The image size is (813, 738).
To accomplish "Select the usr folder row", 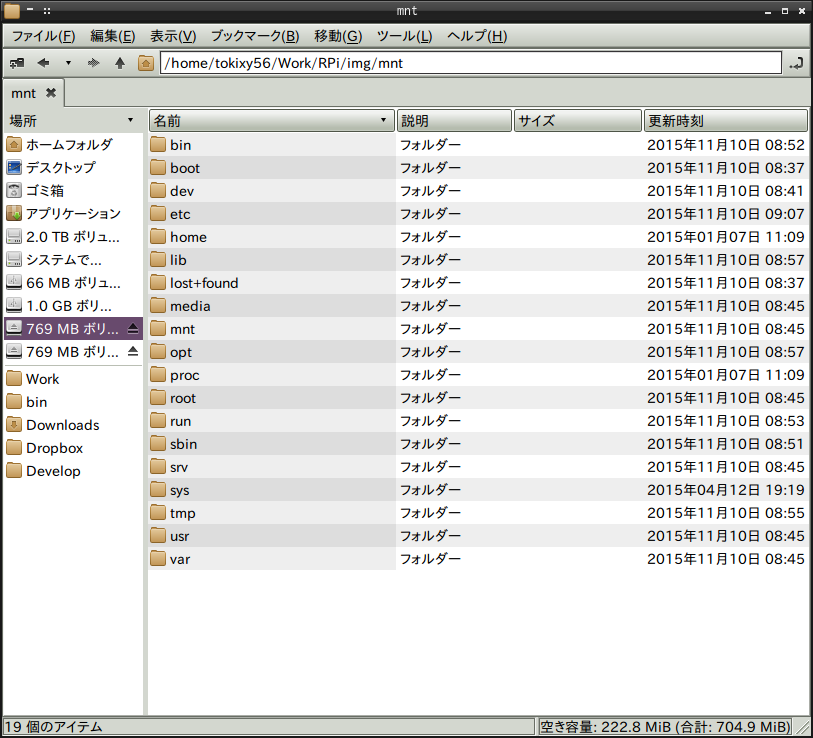I will pyautogui.click(x=478, y=536).
